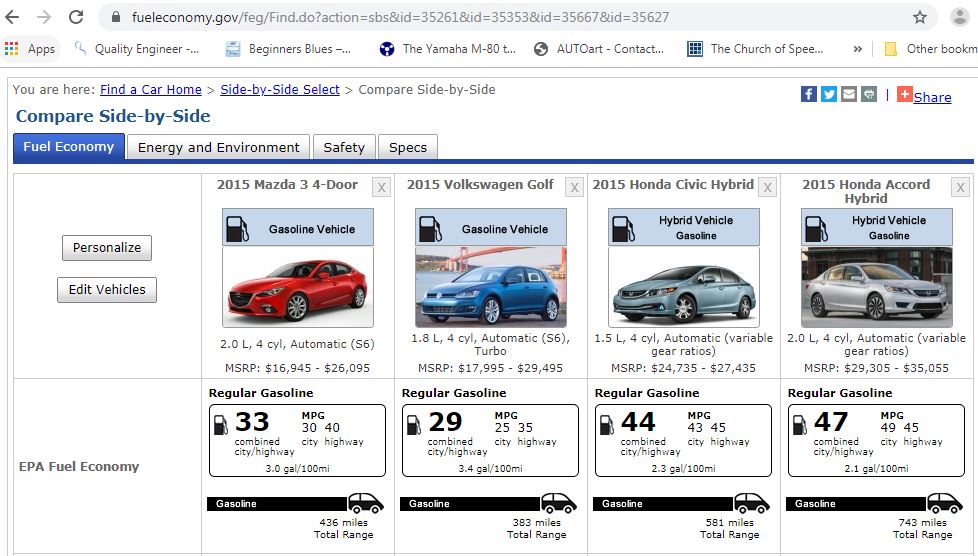Screen dimensions: 978x556
Task: Email this page via envelope icon
Action: 849,94
